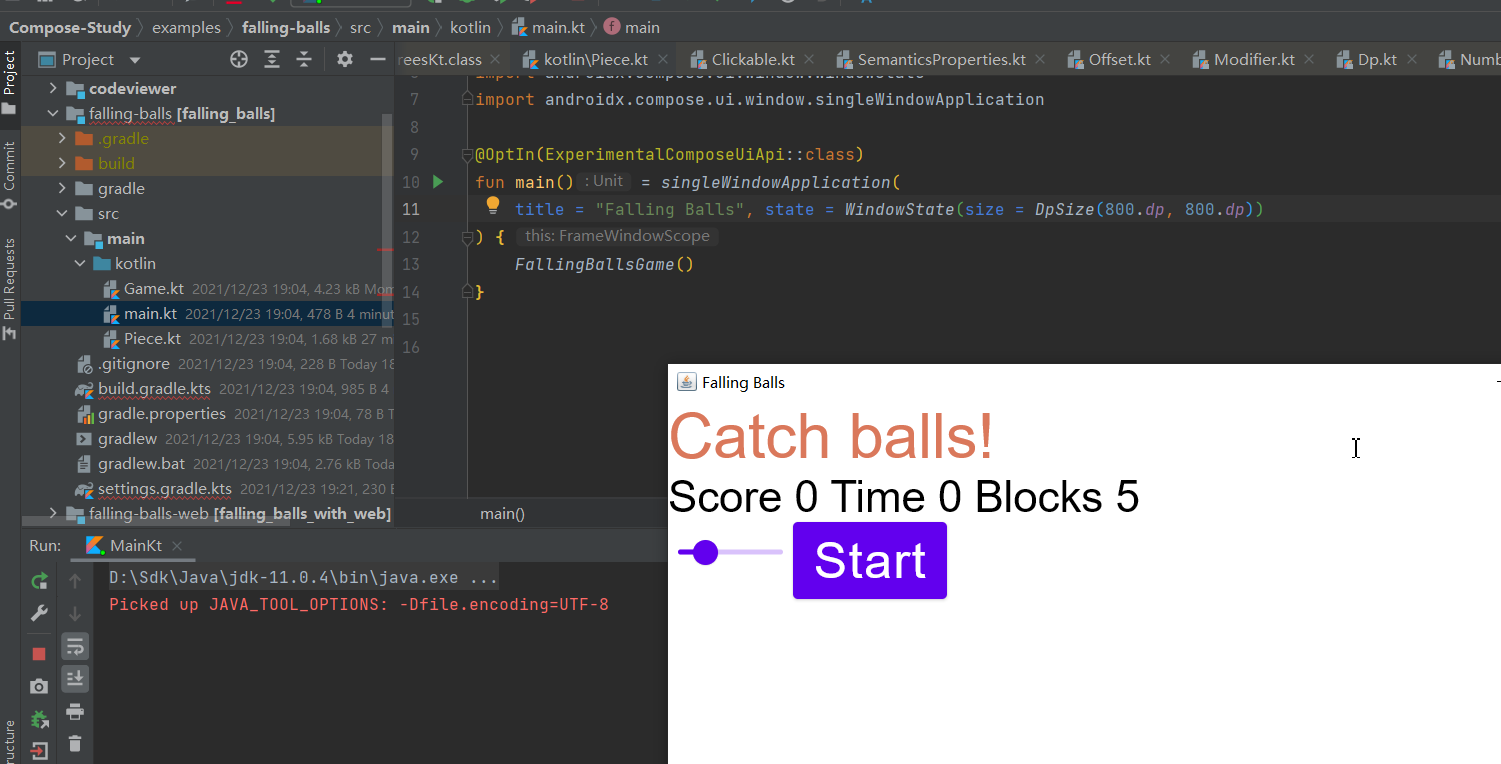Open Project panel options gear

click(343, 59)
